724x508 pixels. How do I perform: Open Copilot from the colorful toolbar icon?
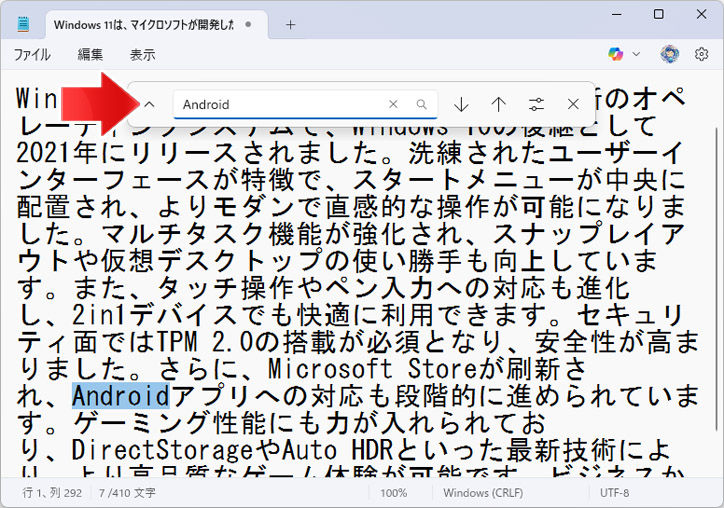[x=615, y=54]
